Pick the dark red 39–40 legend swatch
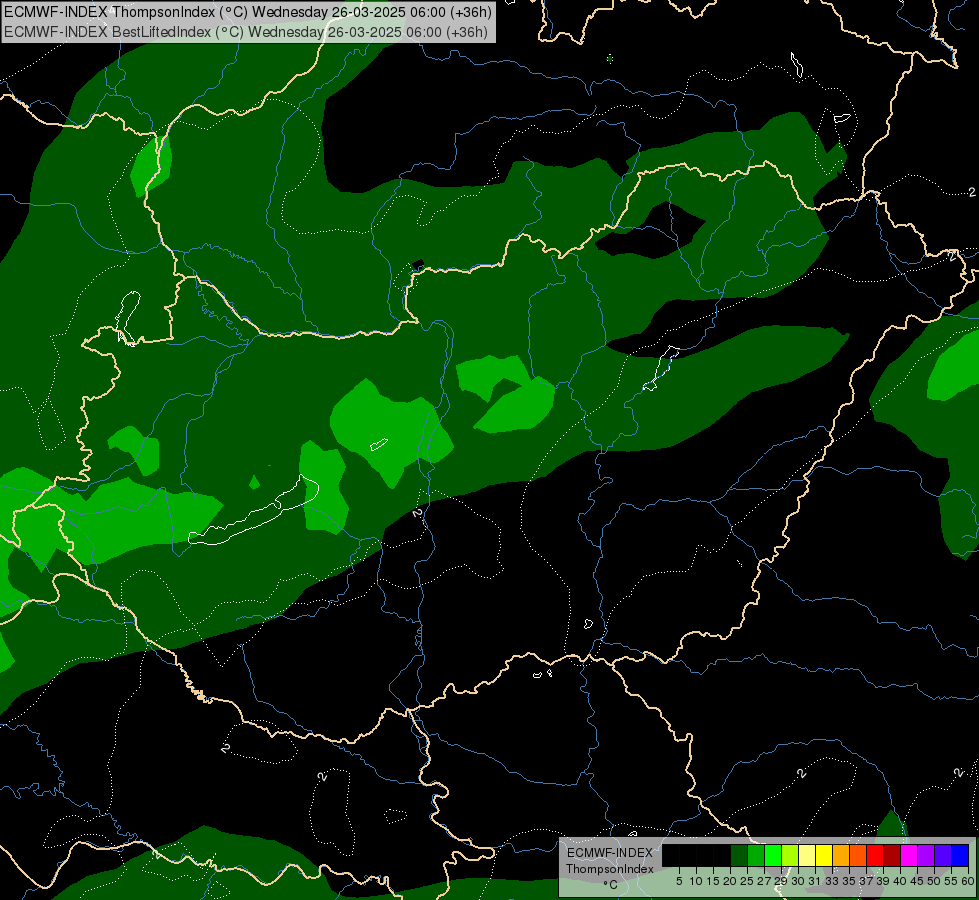 pyautogui.click(x=892, y=856)
